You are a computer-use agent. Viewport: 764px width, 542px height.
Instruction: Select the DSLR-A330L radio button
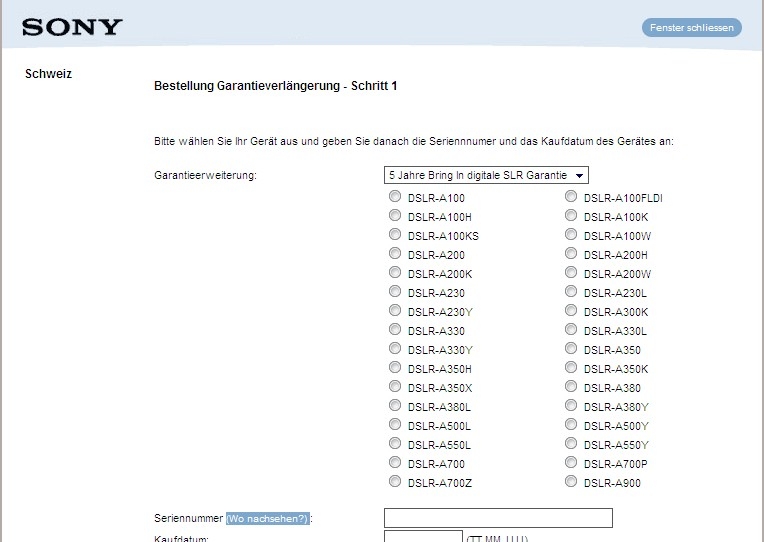tap(571, 329)
